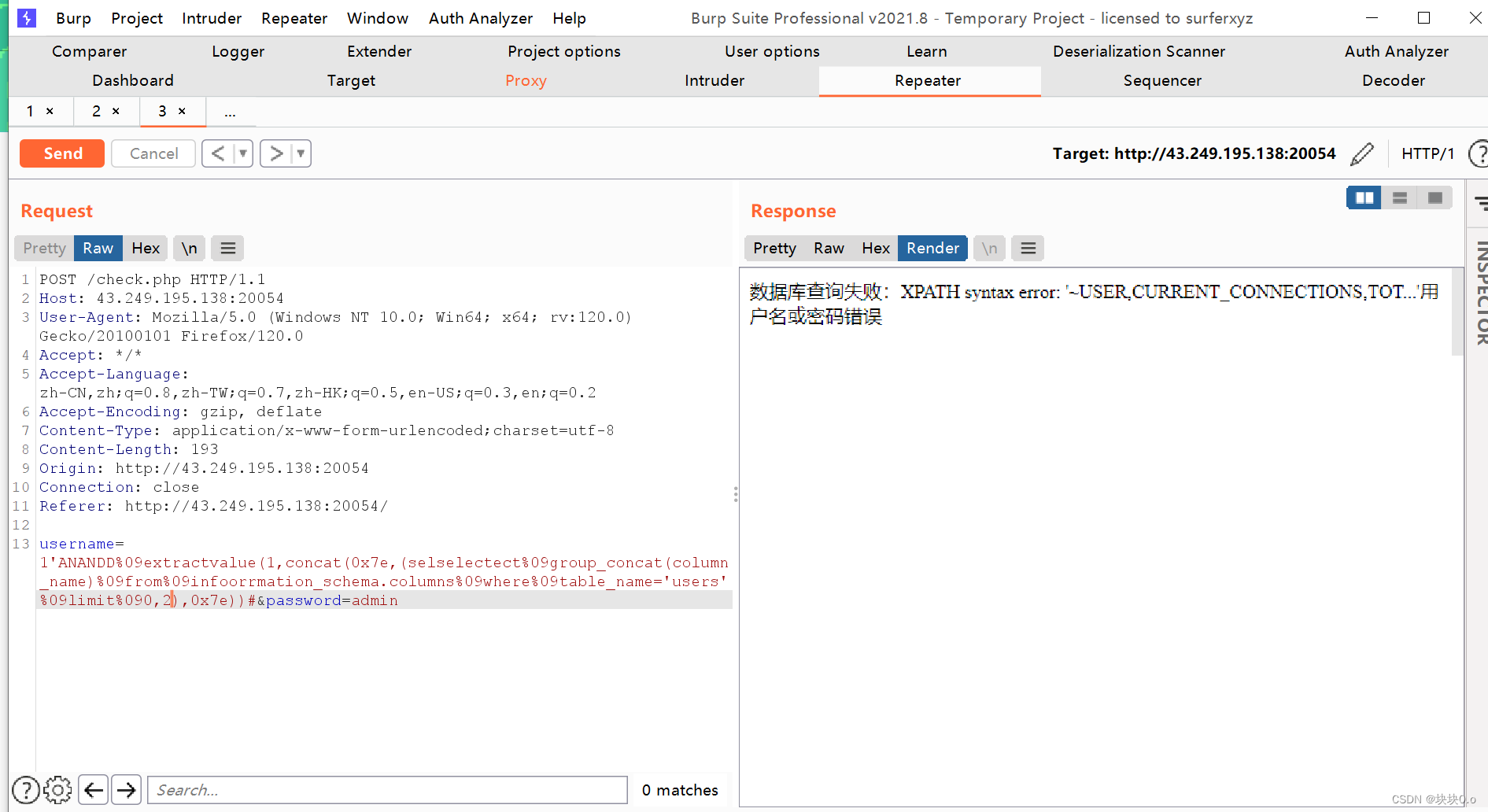Select the side-by-side response layout icon
The width and height of the screenshot is (1488, 812).
coord(1364,197)
